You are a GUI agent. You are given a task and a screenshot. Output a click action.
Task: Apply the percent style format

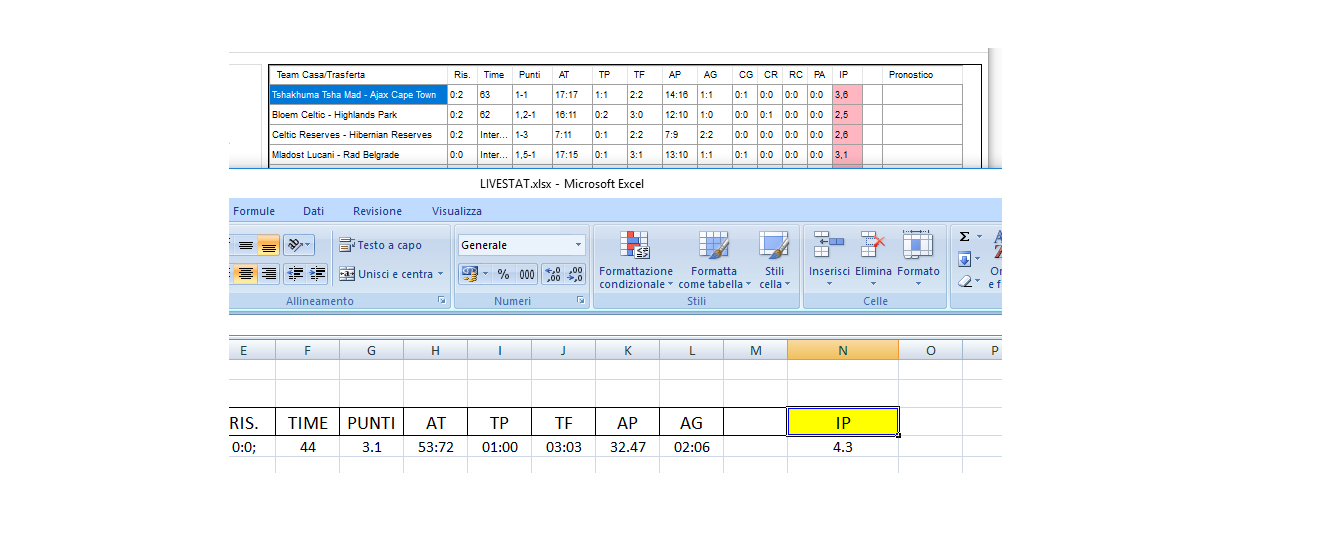[x=503, y=273]
